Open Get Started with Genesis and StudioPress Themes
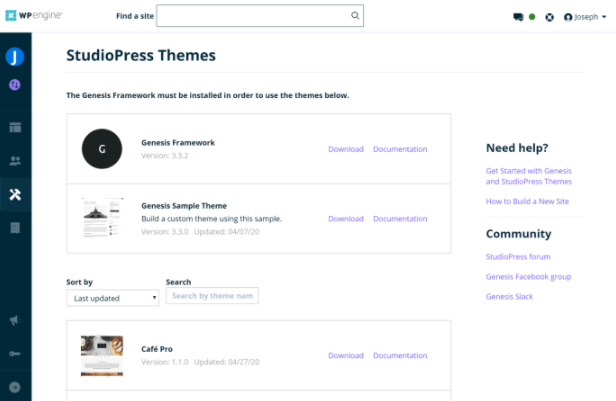The image size is (616, 401). [528, 176]
